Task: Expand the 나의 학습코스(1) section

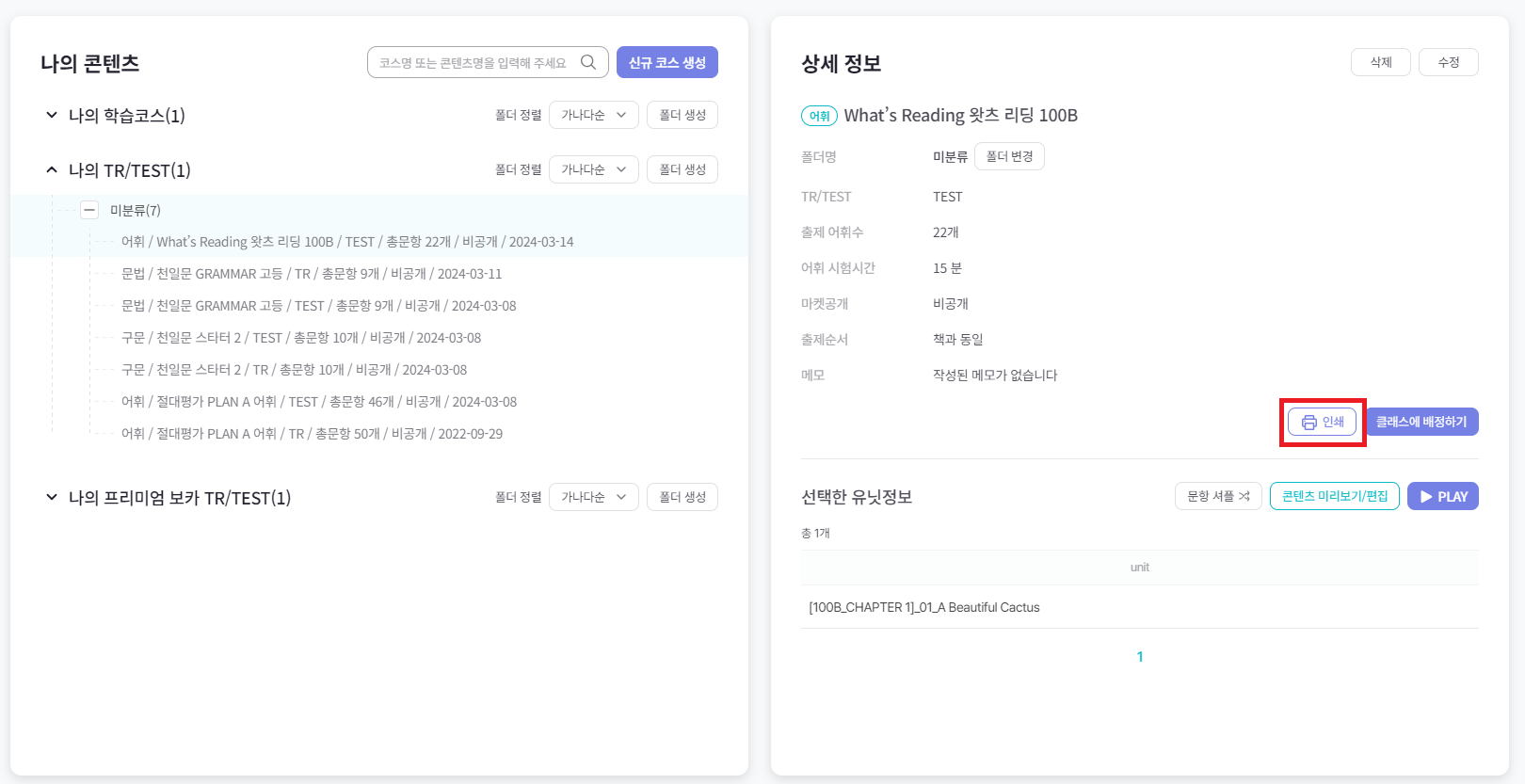Action: pyautogui.click(x=52, y=115)
